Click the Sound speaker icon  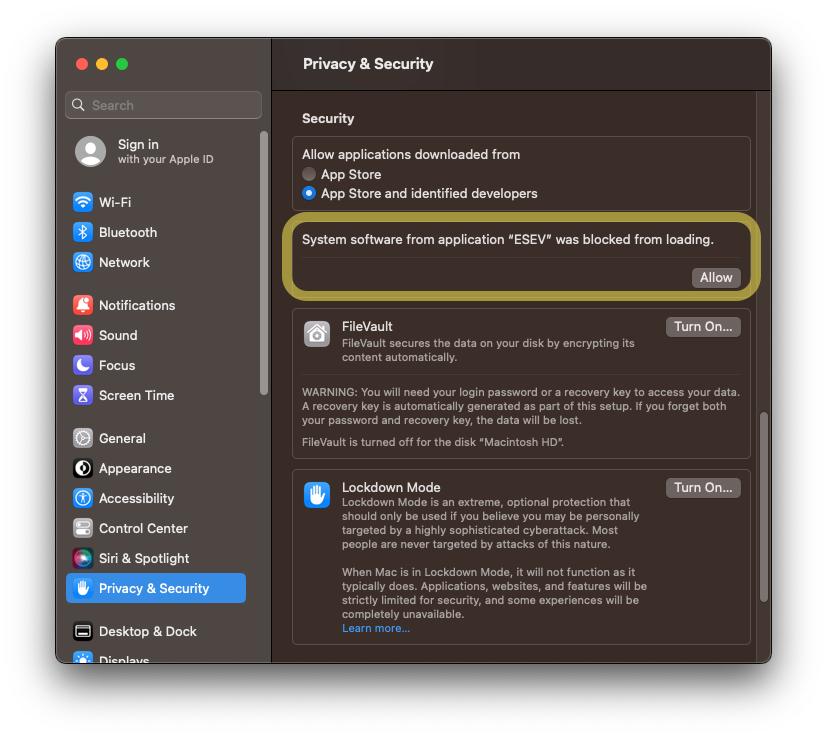coord(83,335)
